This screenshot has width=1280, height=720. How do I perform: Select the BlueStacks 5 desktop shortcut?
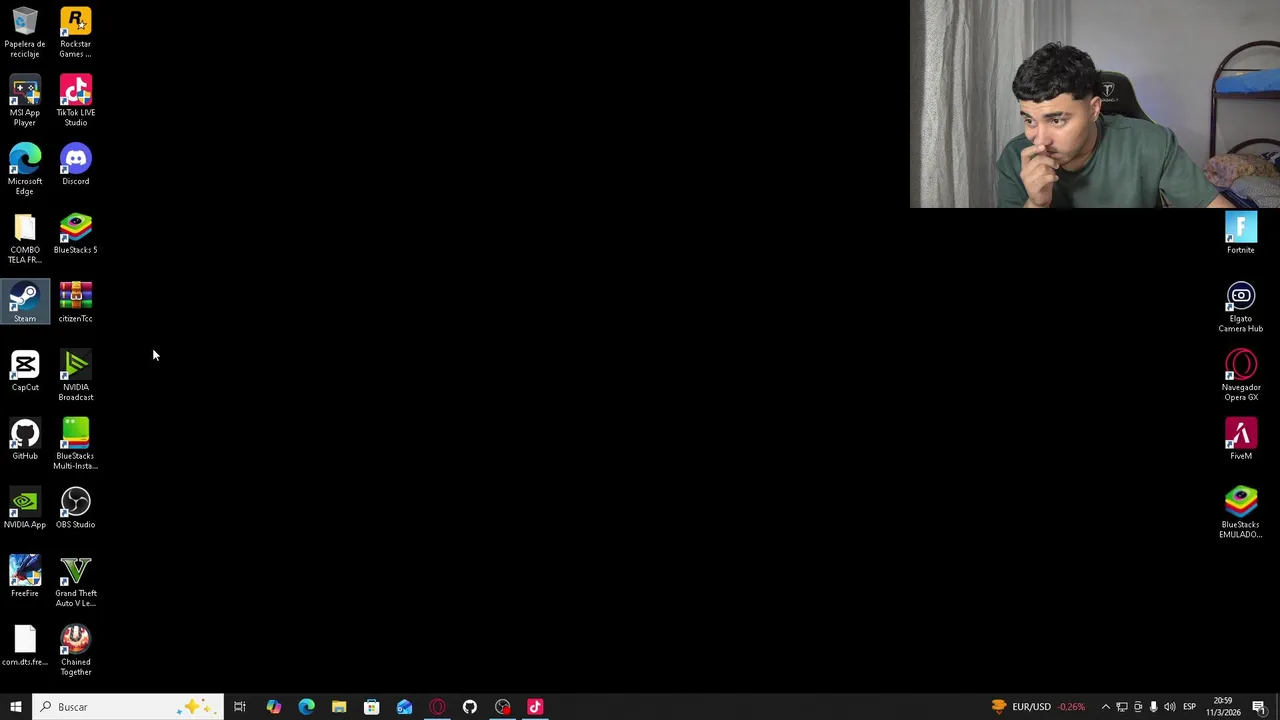click(75, 235)
